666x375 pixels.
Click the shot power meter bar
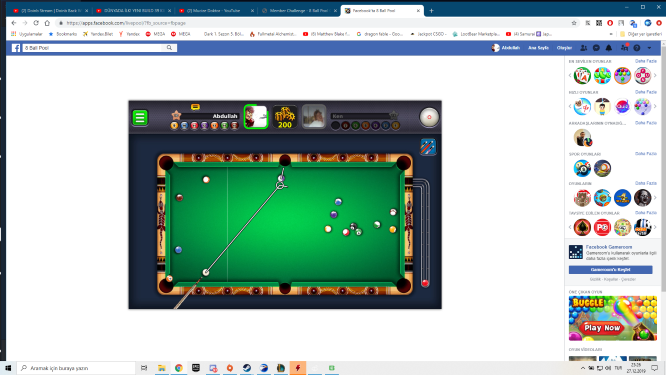424,234
